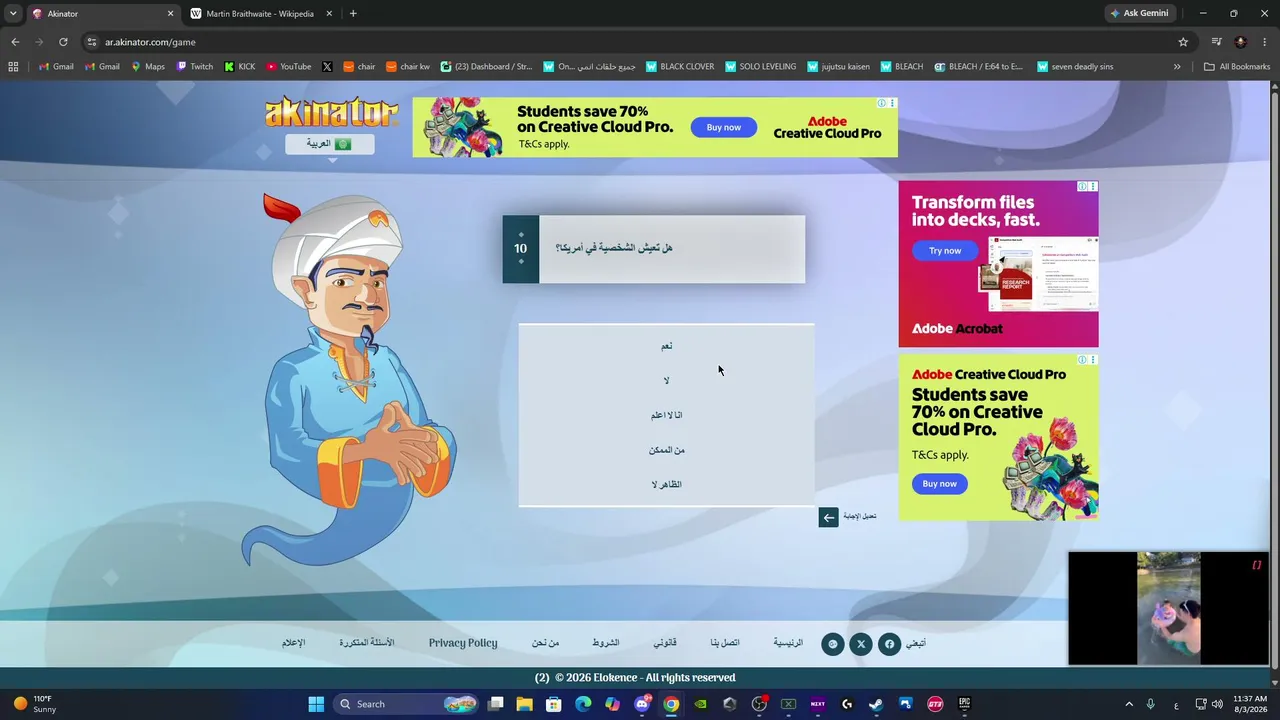This screenshot has width=1280, height=720.
Task: Open File Explorer from the taskbar
Action: coord(524,704)
